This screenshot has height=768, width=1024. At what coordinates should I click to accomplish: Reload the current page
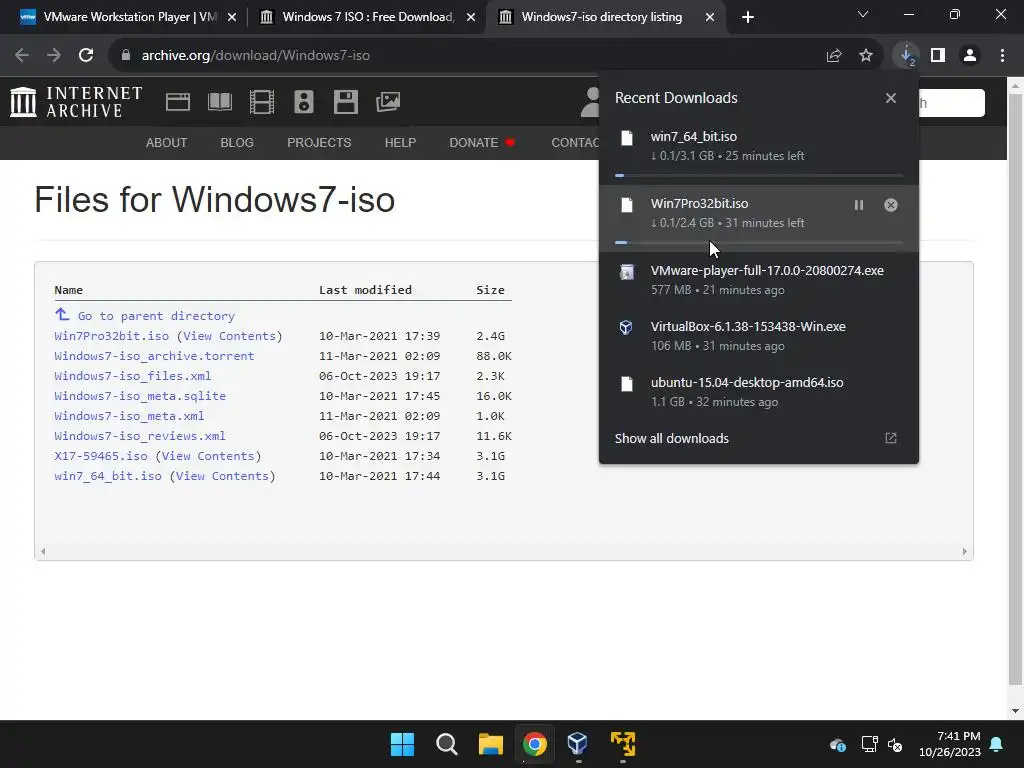[86, 56]
